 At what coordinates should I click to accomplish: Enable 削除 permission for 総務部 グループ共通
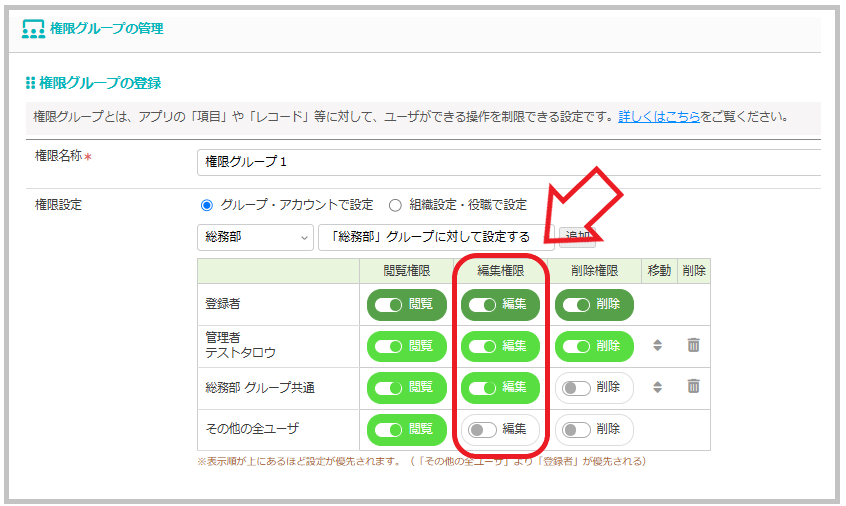tap(594, 388)
